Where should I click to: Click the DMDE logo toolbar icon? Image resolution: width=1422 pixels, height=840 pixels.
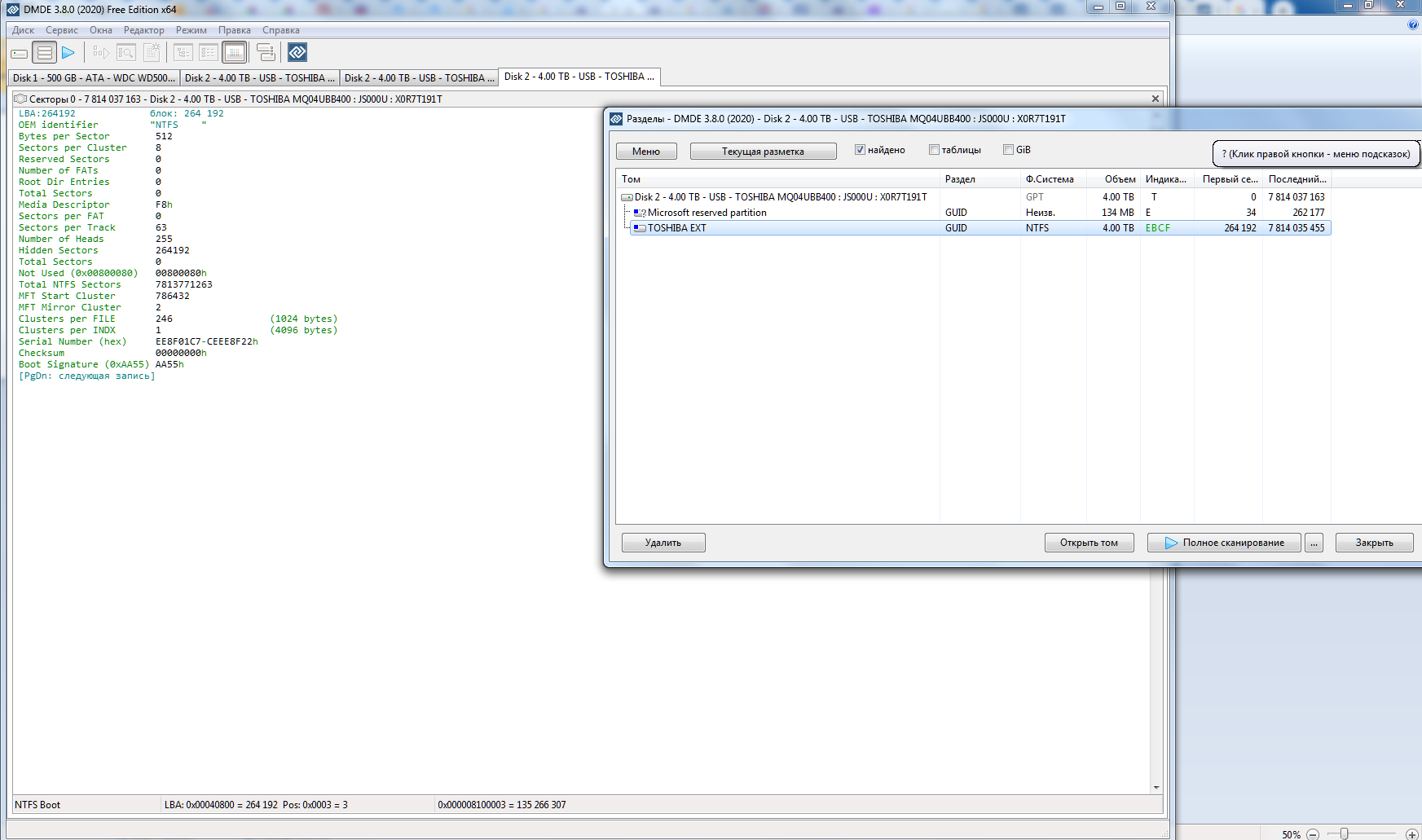click(x=297, y=53)
